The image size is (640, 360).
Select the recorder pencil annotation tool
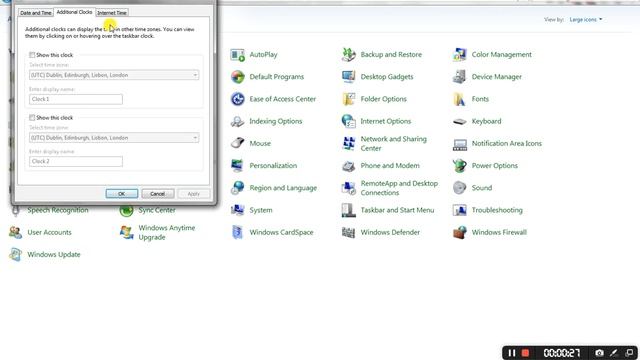614,353
